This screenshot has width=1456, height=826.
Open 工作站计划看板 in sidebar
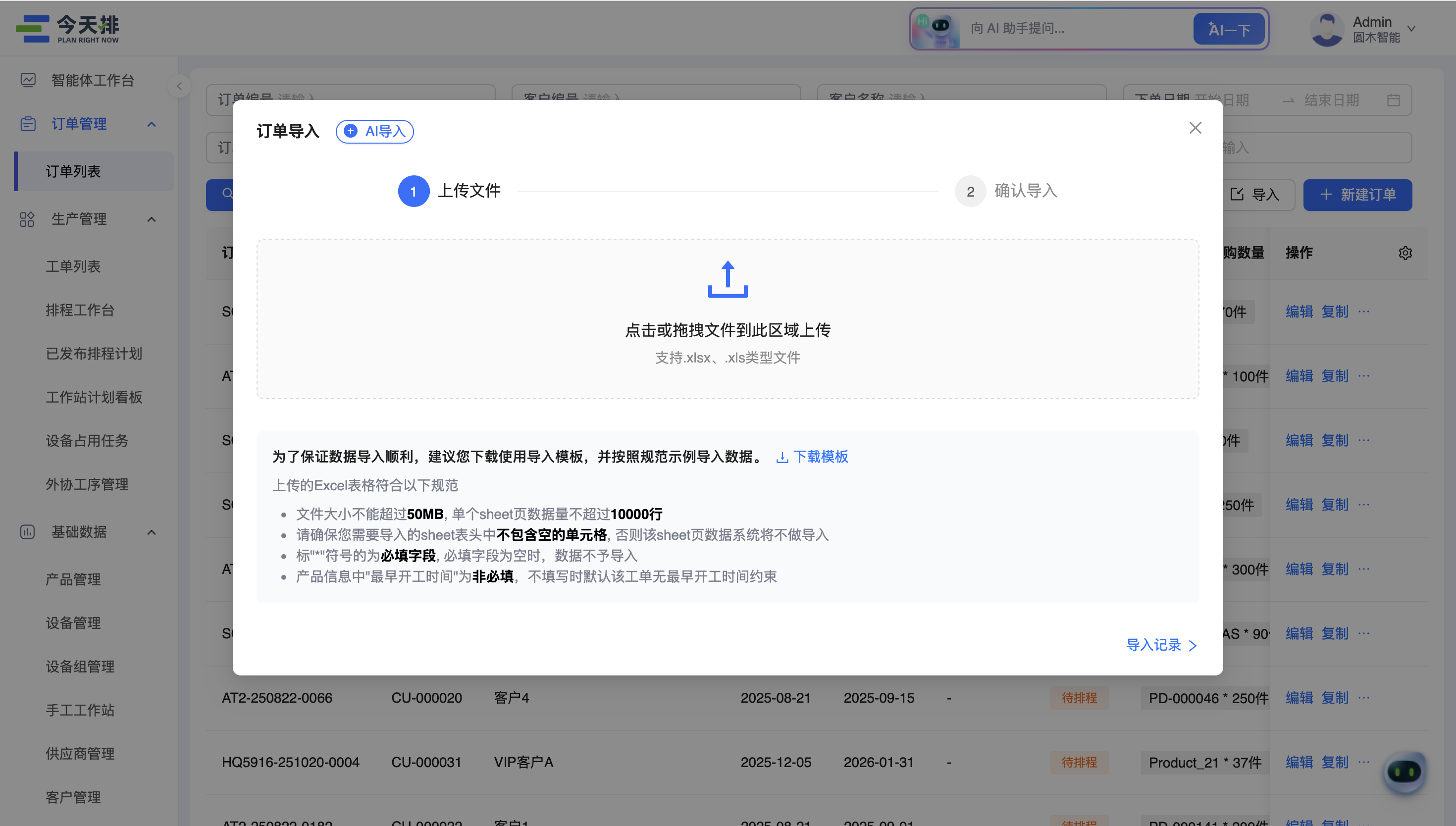coord(94,397)
